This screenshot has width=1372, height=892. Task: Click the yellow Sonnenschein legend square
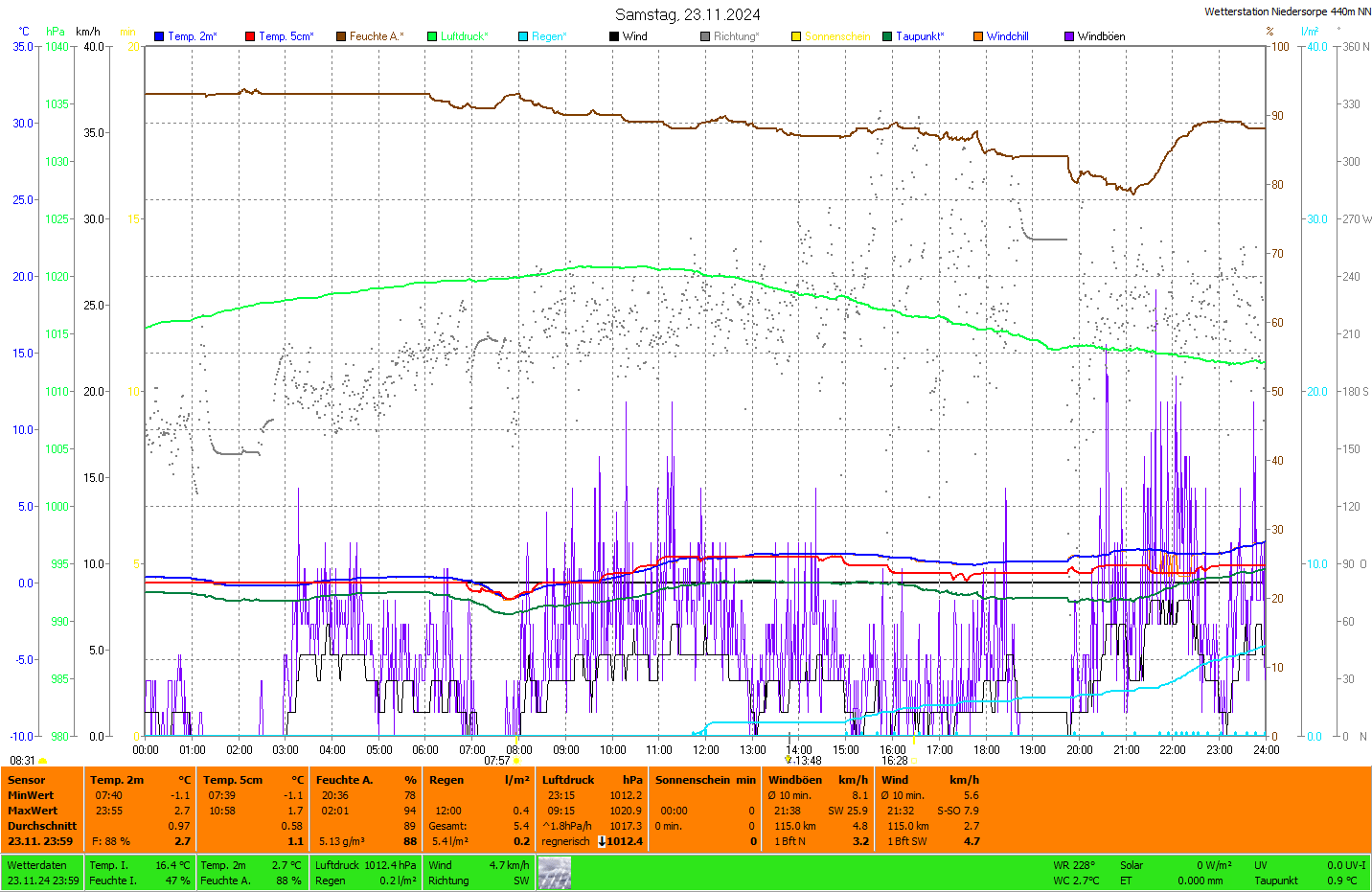coord(796,36)
